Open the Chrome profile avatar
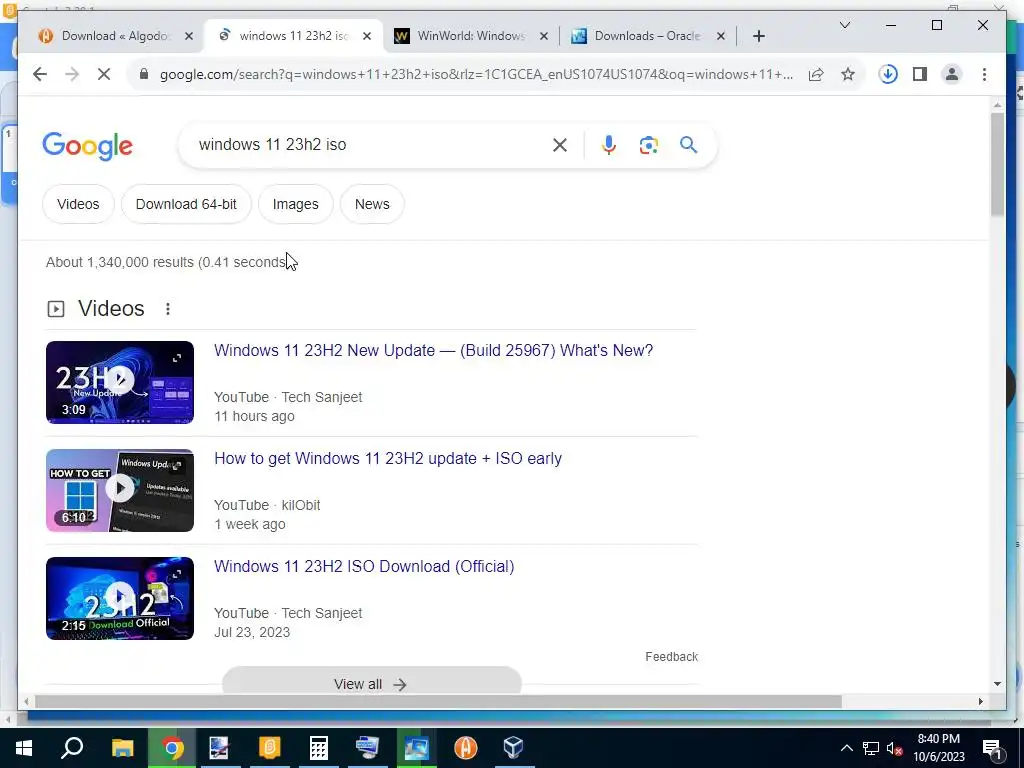This screenshot has width=1024, height=768. [952, 74]
